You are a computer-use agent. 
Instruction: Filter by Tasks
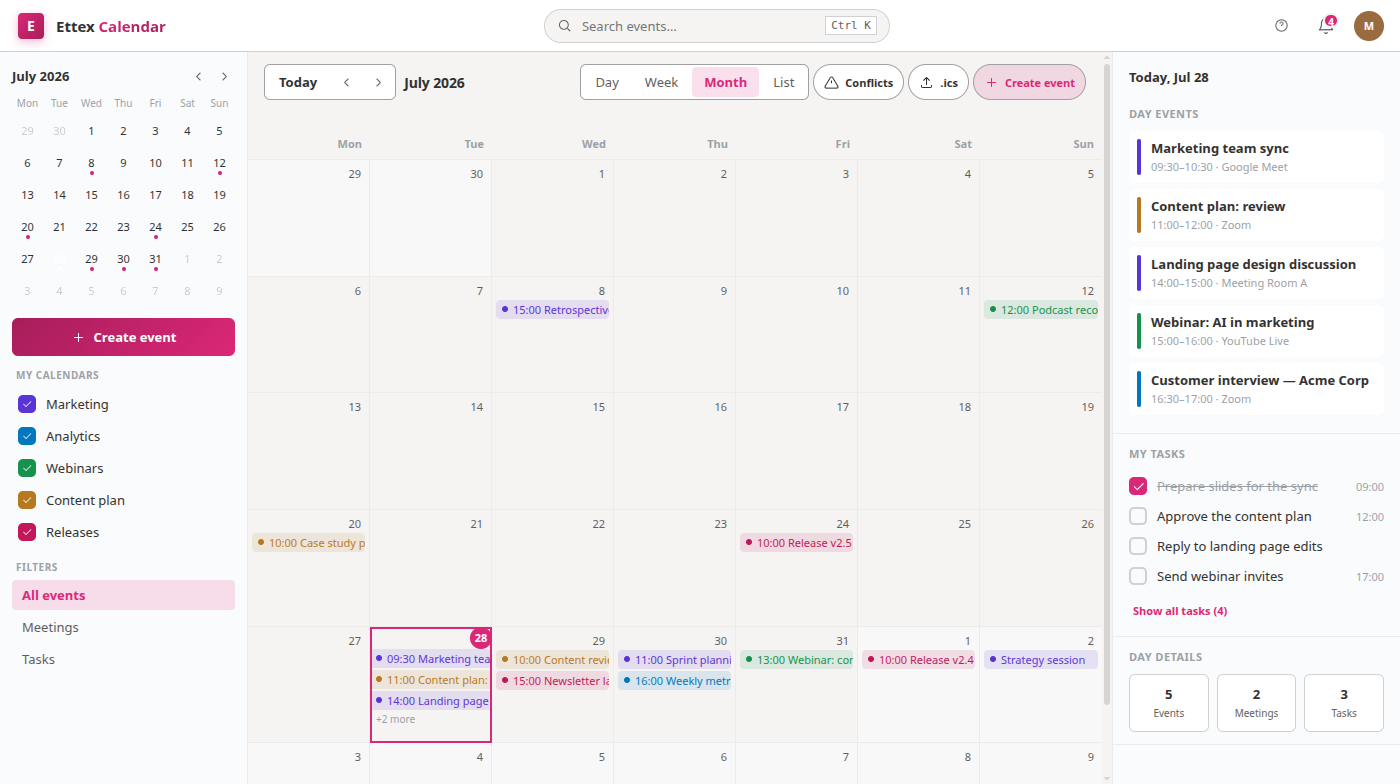click(x=123, y=659)
